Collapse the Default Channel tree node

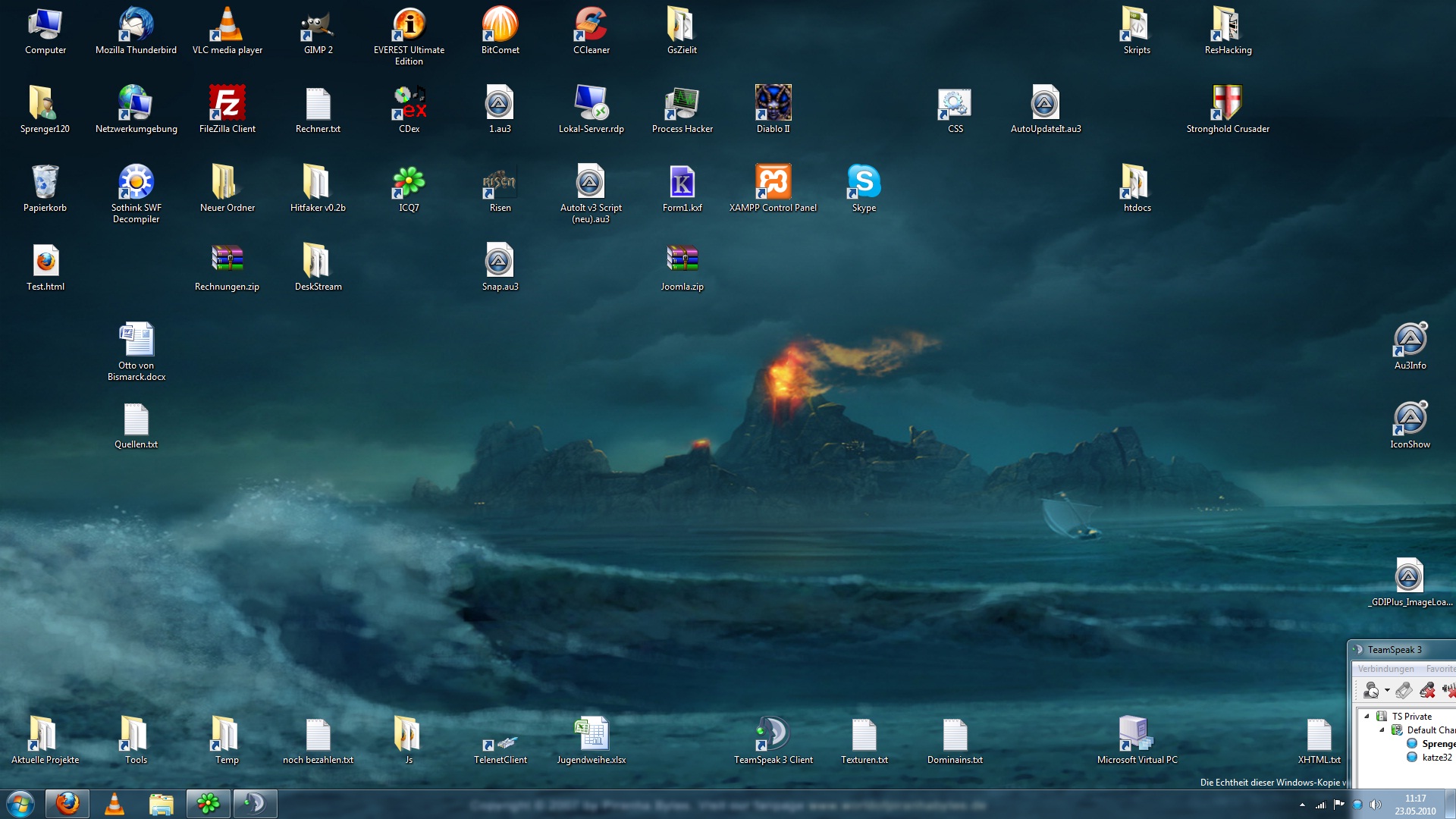1382,730
